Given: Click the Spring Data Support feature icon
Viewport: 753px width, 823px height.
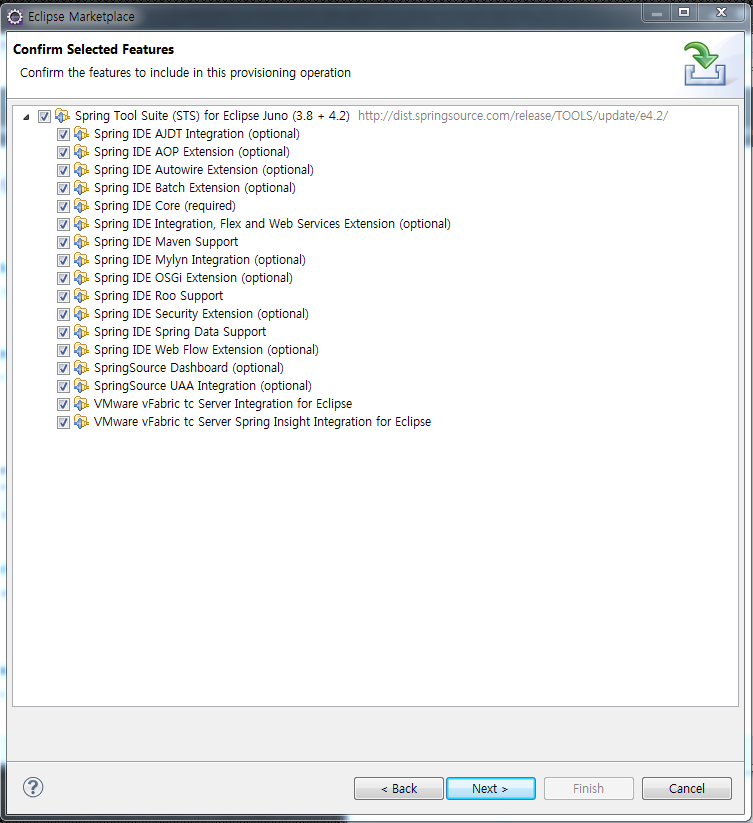Looking at the screenshot, I should (x=81, y=331).
